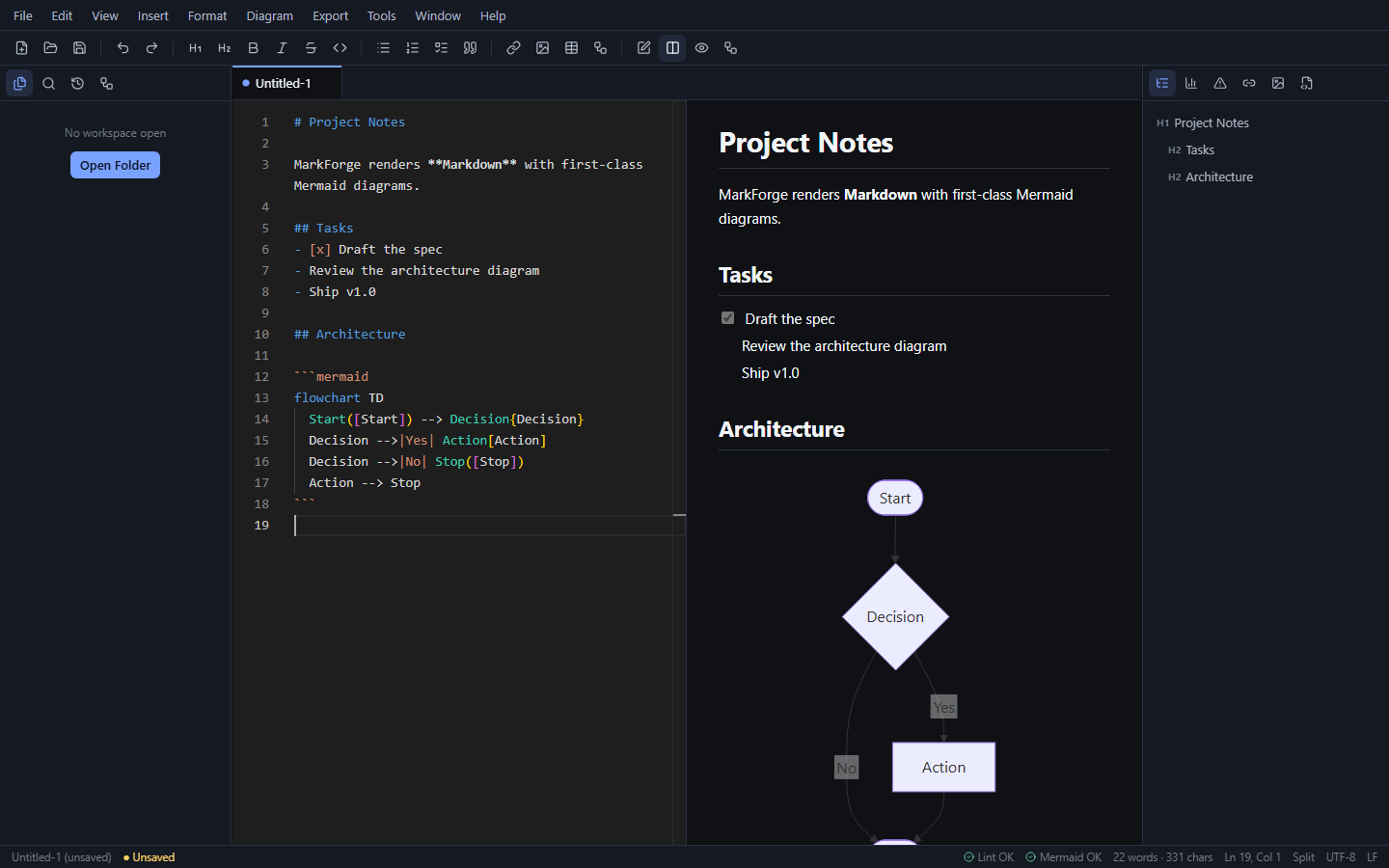Click the LF line ending status entry
The image size is (1389, 868).
[1372, 857]
